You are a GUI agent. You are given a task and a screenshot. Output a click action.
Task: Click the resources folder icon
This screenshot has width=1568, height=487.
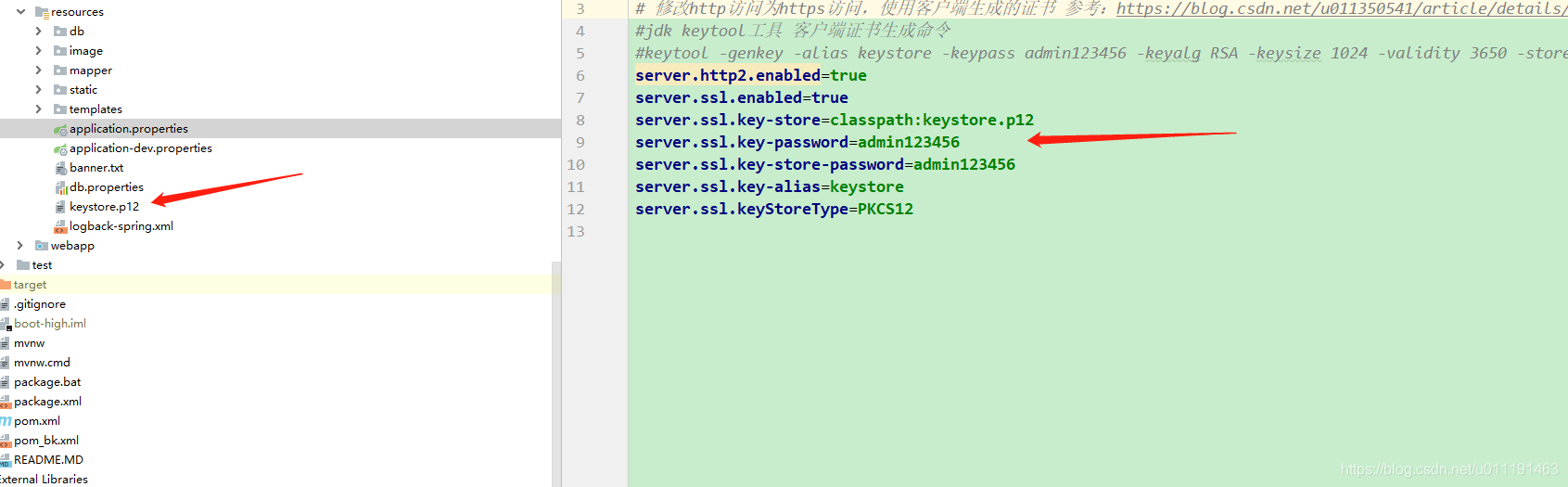pos(42,12)
